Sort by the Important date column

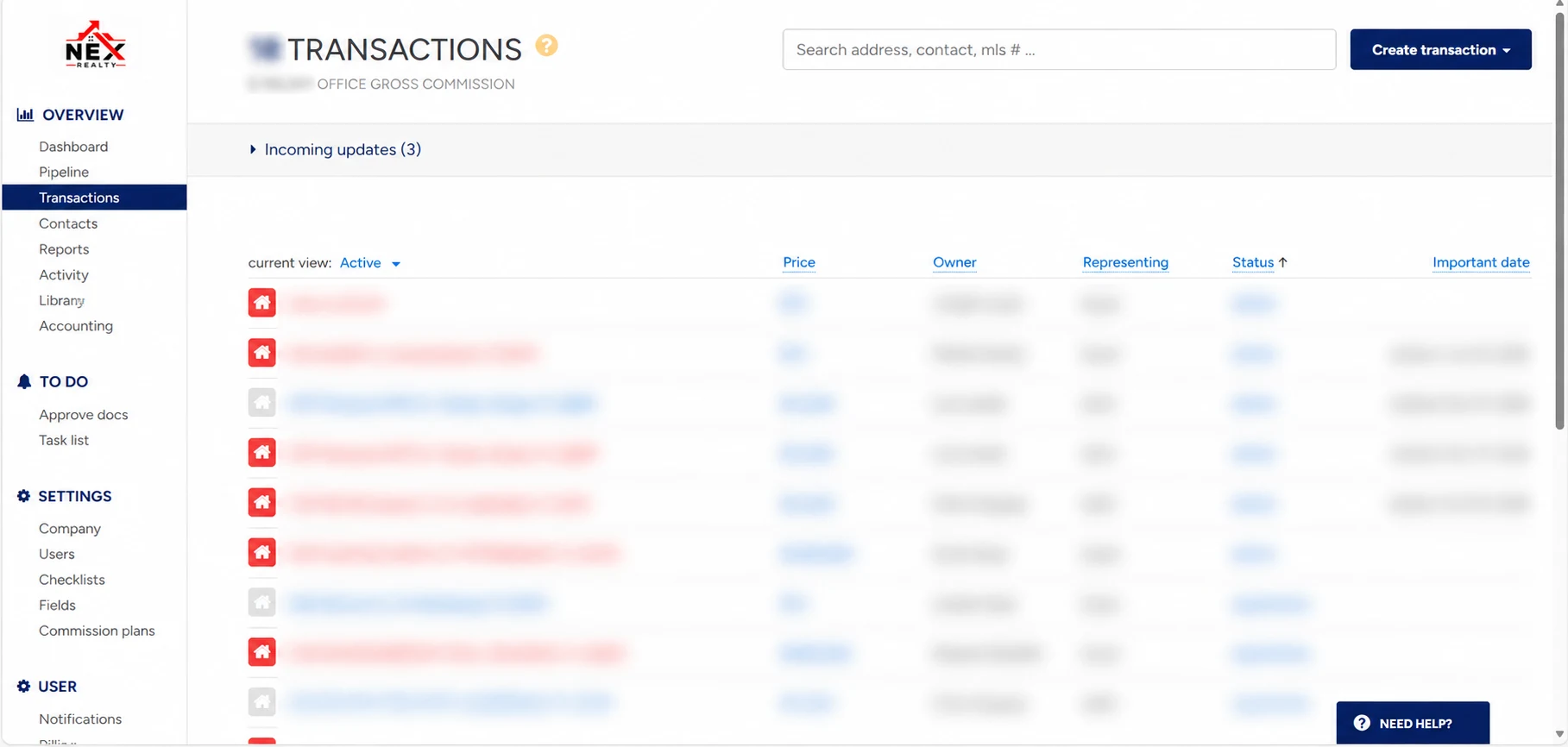(x=1481, y=262)
